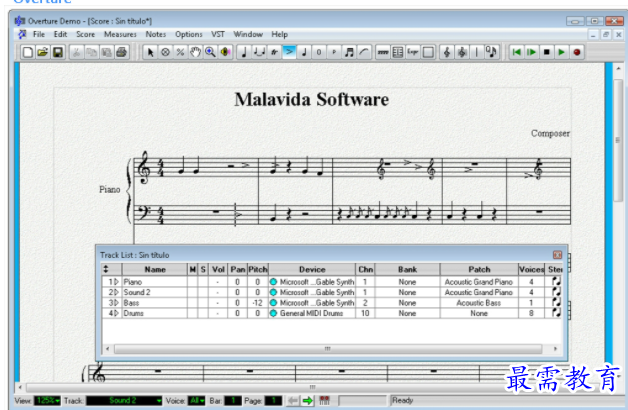Click the speaker audition tool icon

225,52
